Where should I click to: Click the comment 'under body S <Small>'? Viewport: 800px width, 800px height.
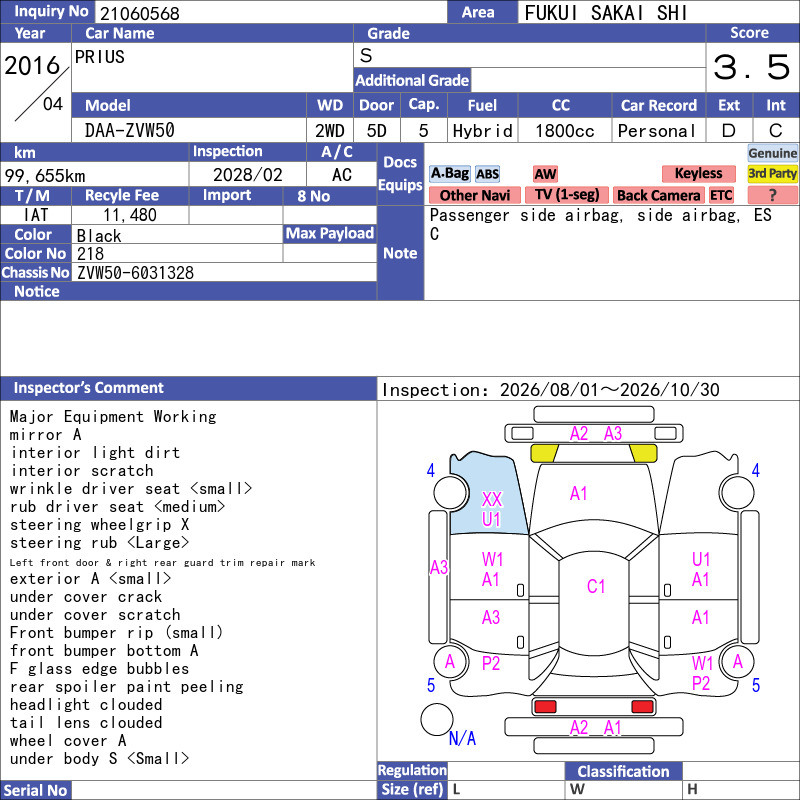coord(99,759)
